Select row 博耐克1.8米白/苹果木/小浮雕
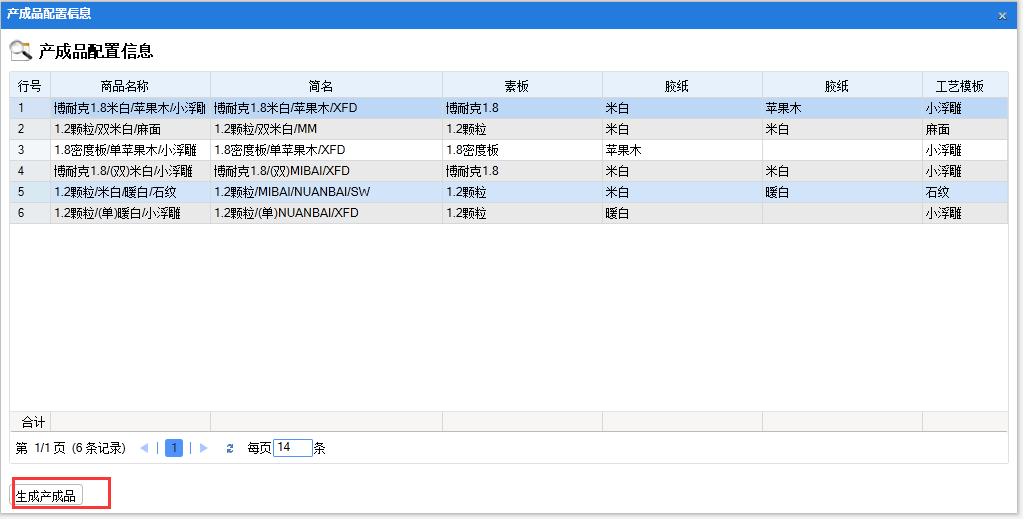 click(509, 108)
